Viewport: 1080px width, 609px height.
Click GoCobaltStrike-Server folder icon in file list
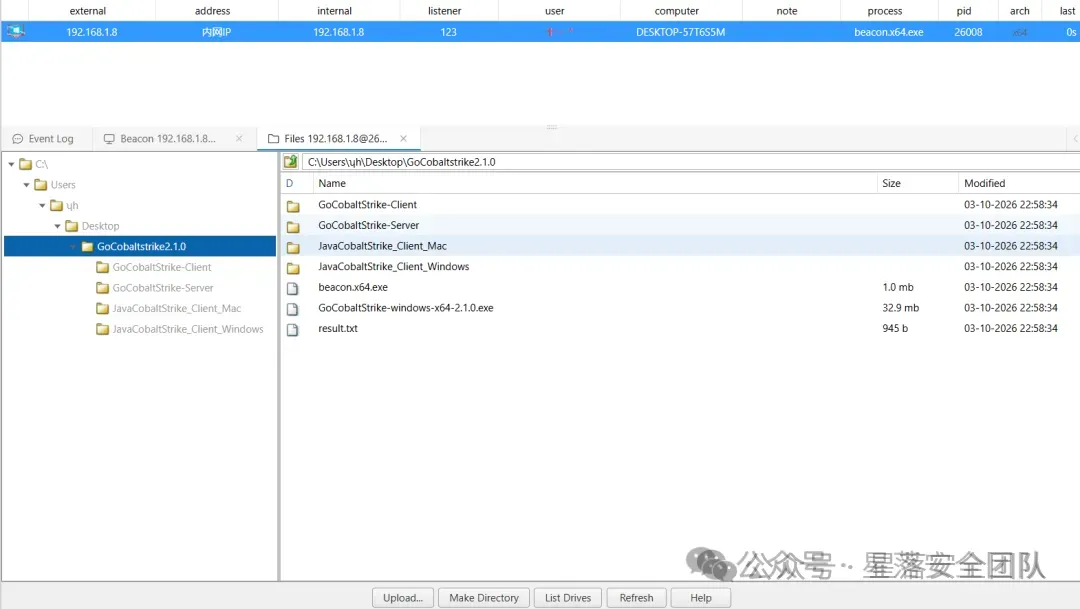click(293, 227)
